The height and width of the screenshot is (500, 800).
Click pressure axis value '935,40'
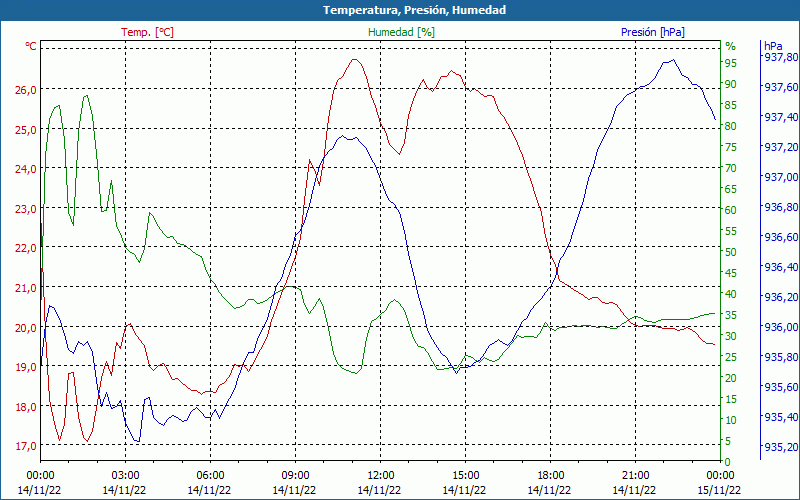[x=781, y=417]
